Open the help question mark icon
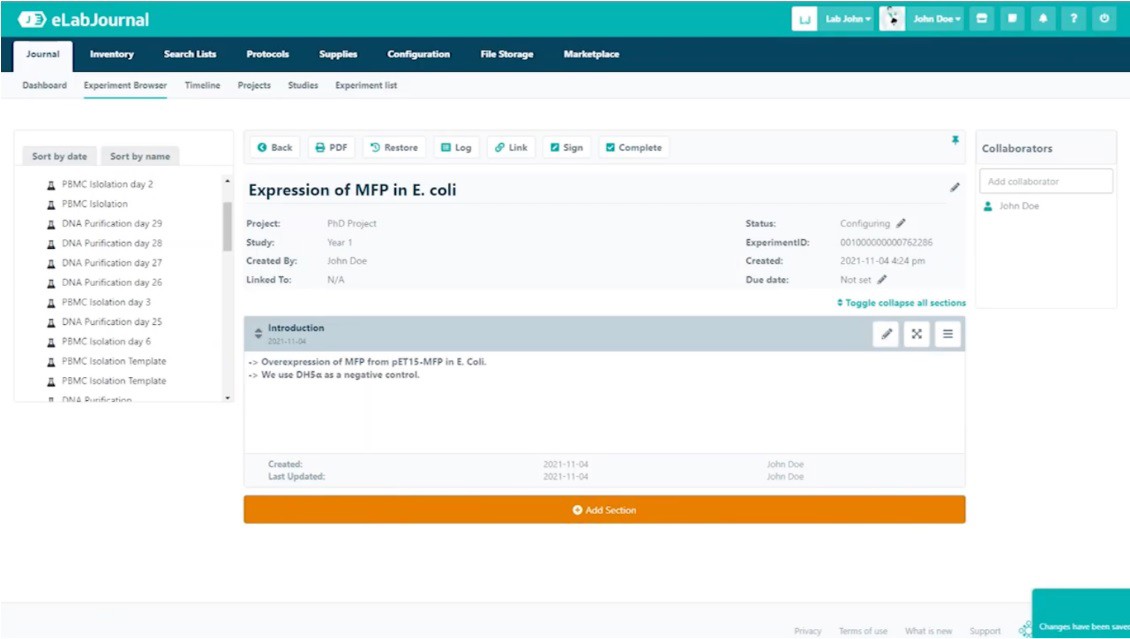The image size is (1130, 639). click(x=1074, y=18)
